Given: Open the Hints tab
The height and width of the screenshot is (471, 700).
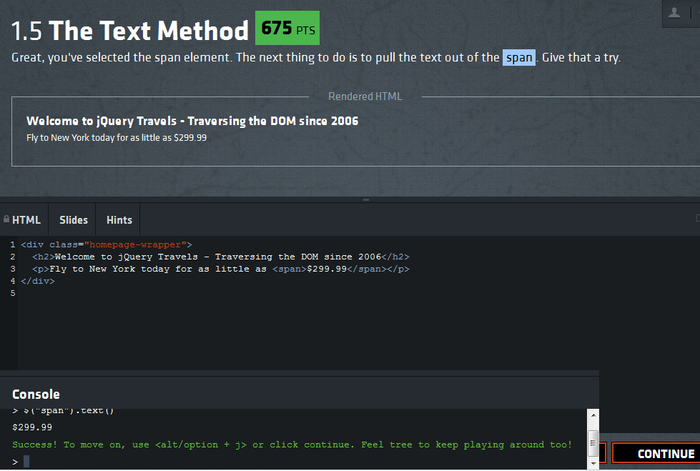Looking at the screenshot, I should [x=119, y=220].
